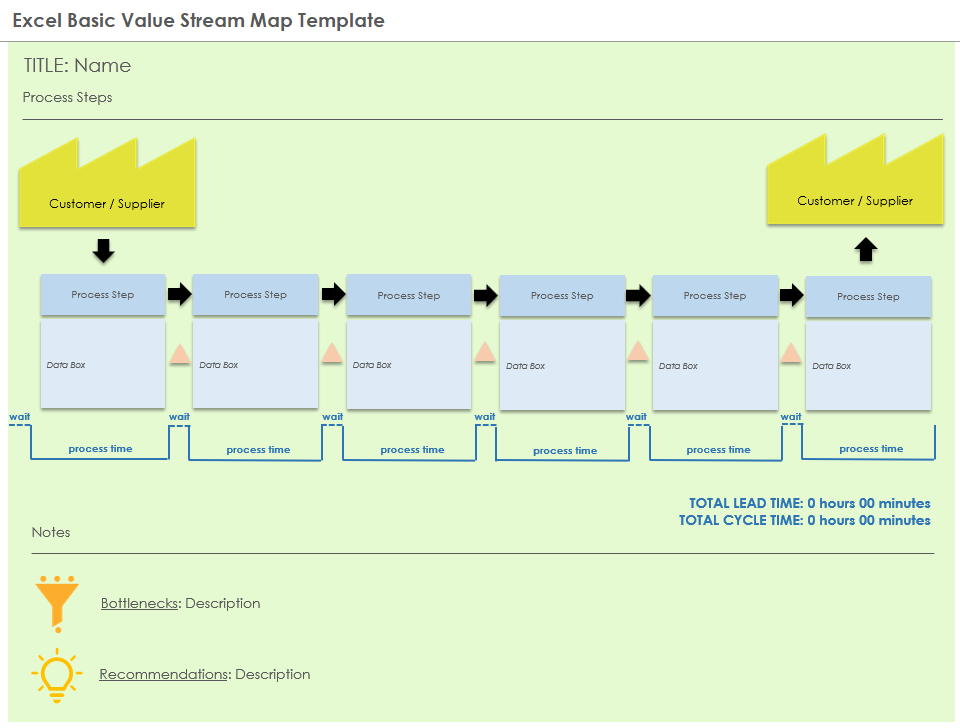
Task: Click the orange funnel Bottlenecks icon
Action: (x=57, y=602)
